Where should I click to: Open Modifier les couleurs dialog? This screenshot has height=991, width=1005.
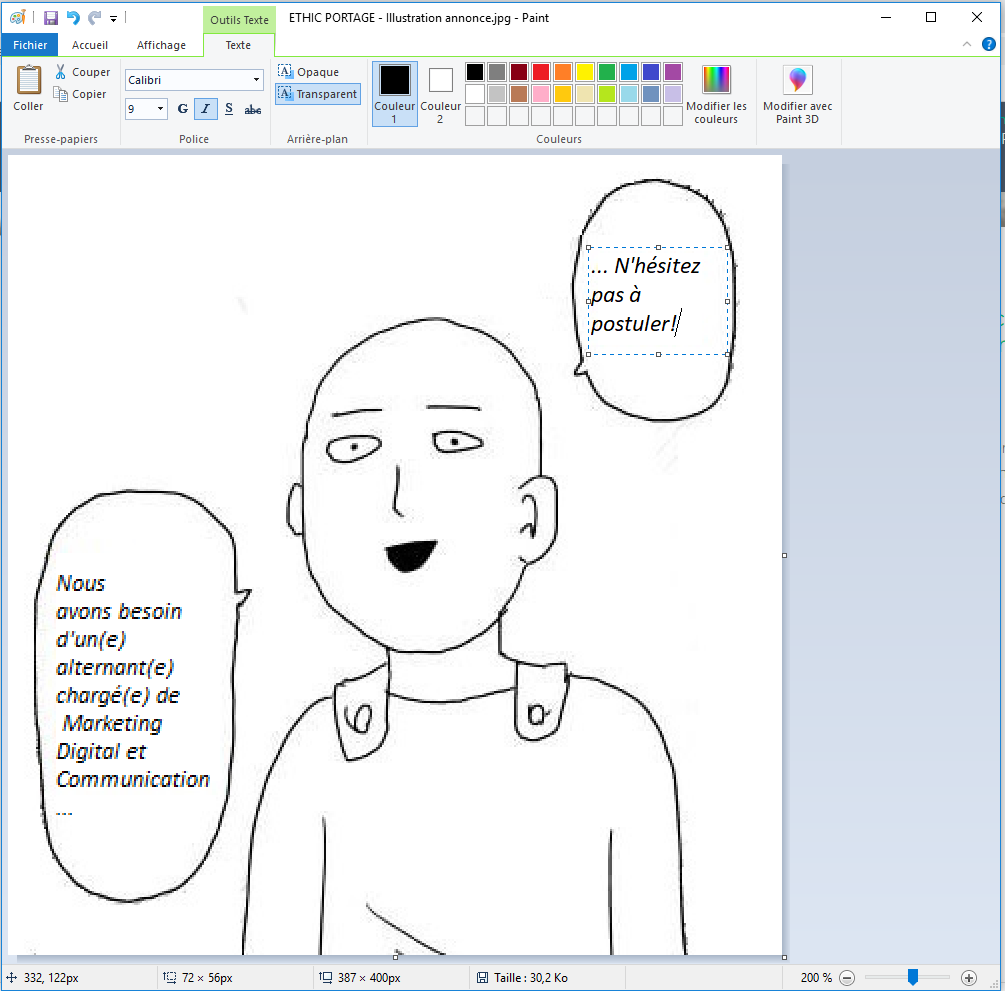(x=716, y=94)
